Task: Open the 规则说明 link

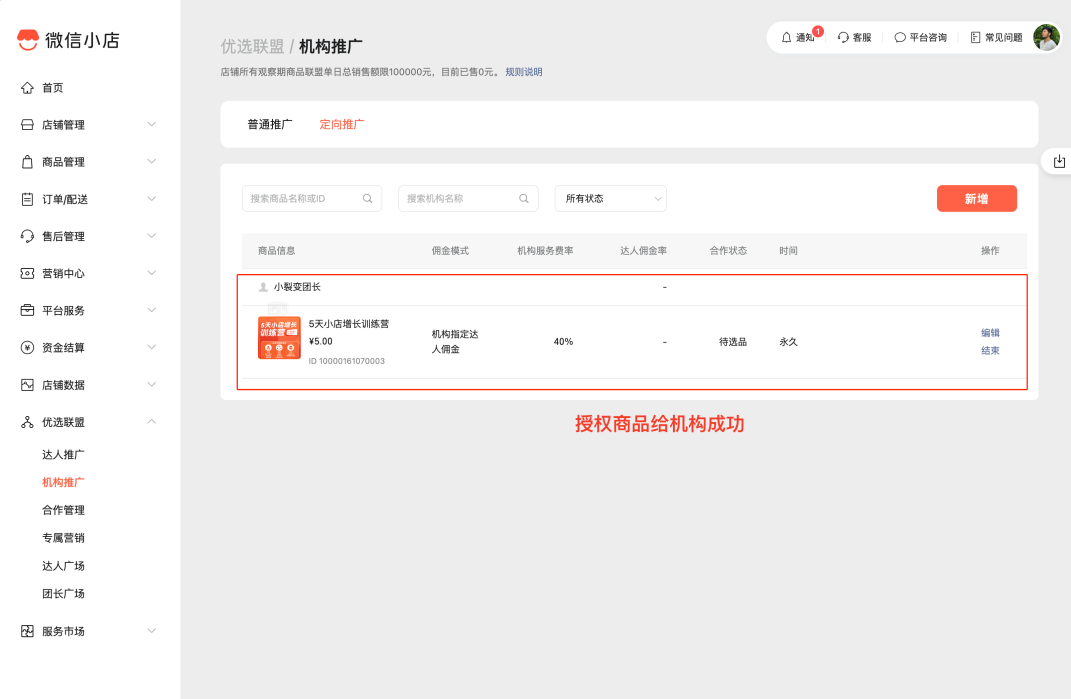Action: pyautogui.click(x=525, y=71)
